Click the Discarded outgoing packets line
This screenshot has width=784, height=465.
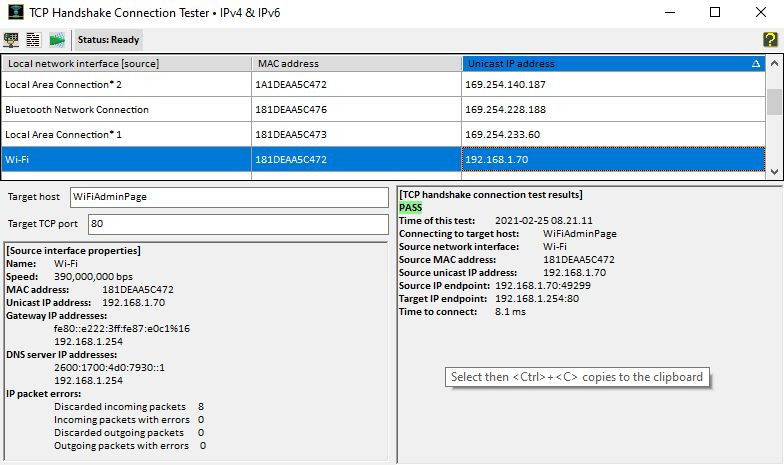click(129, 432)
